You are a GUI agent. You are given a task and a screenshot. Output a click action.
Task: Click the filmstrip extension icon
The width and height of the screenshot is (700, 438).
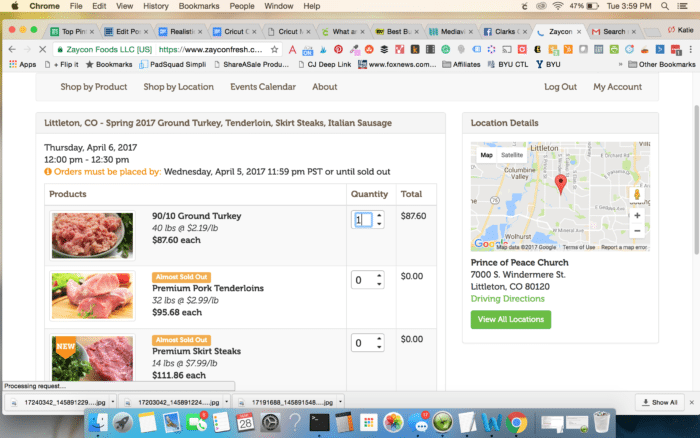(x=430, y=49)
